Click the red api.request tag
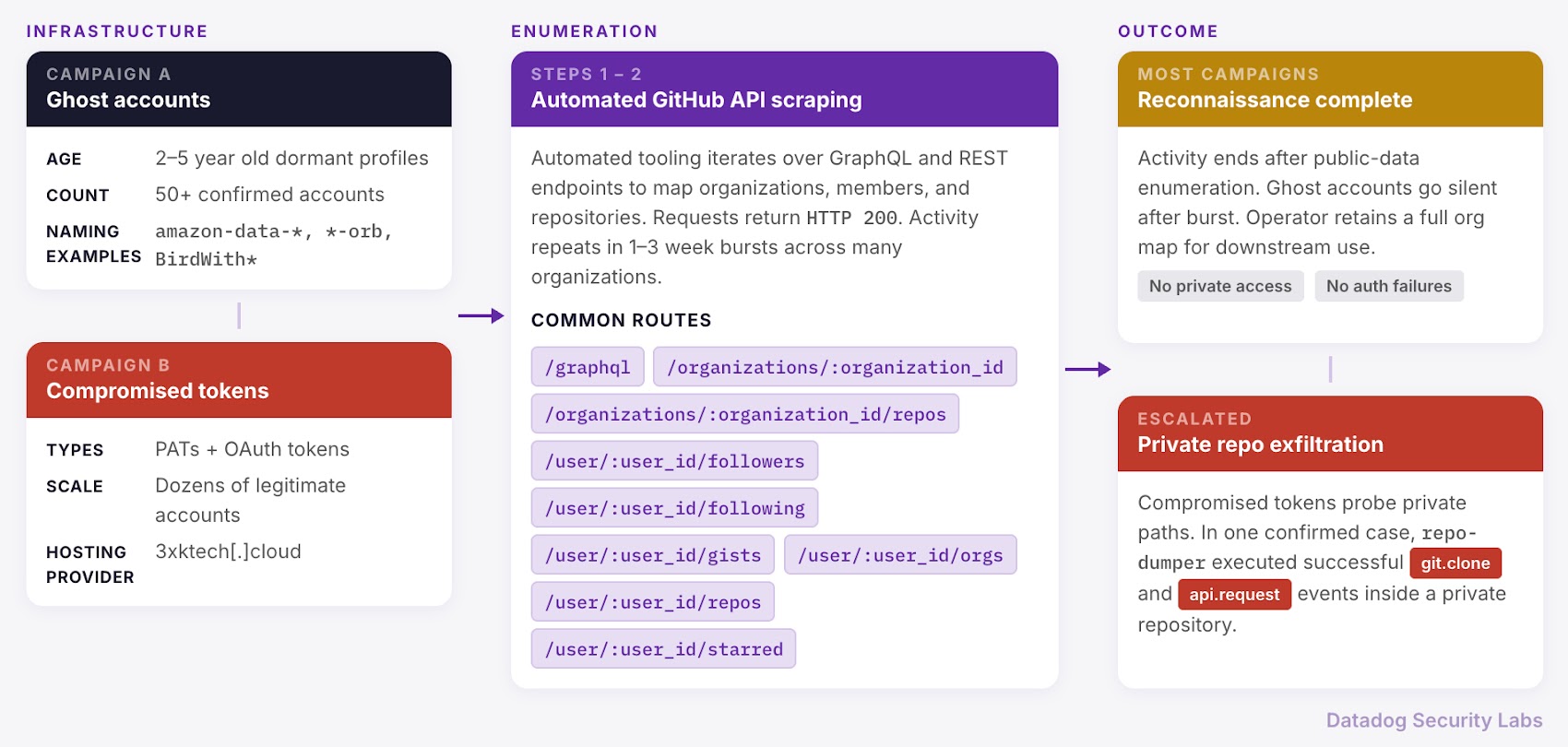 pyautogui.click(x=1234, y=595)
